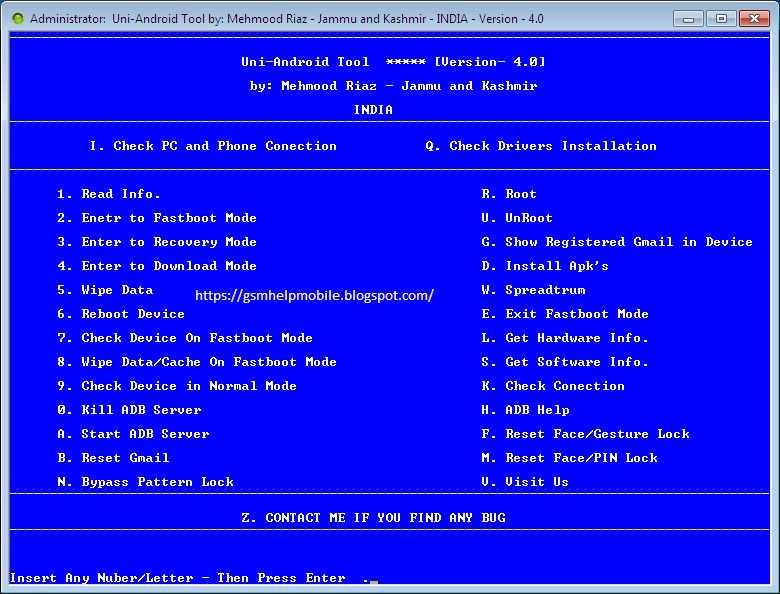Click the 'R. Root' entry
The height and width of the screenshot is (594, 780).
(x=509, y=194)
